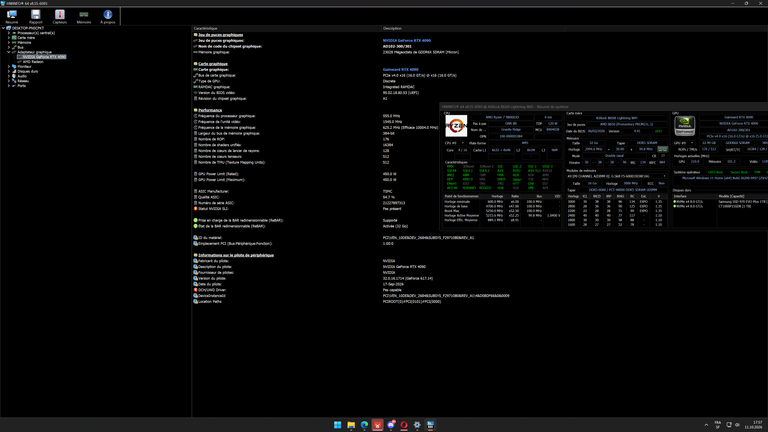
Task: Open the À propos info icon
Action: pos(108,17)
